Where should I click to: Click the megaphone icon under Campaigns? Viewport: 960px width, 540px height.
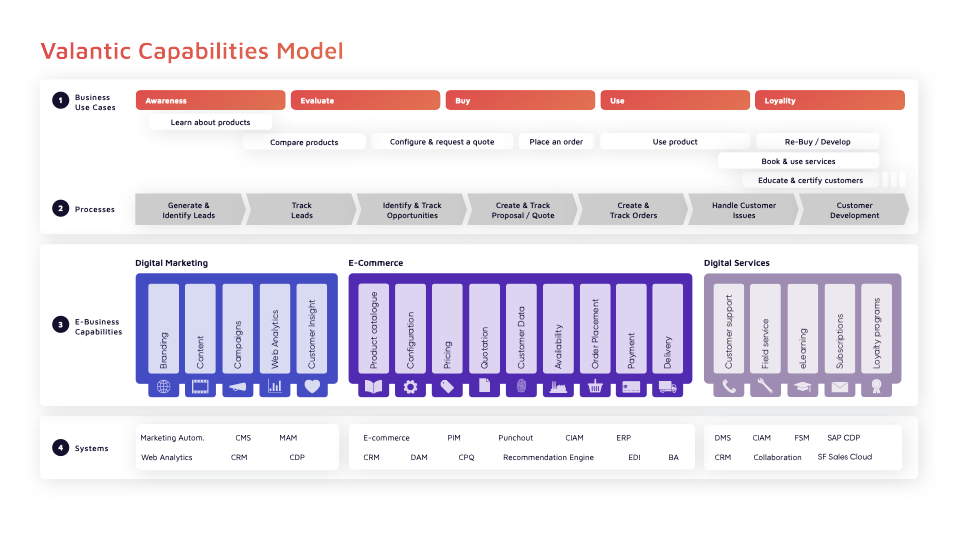(x=237, y=386)
